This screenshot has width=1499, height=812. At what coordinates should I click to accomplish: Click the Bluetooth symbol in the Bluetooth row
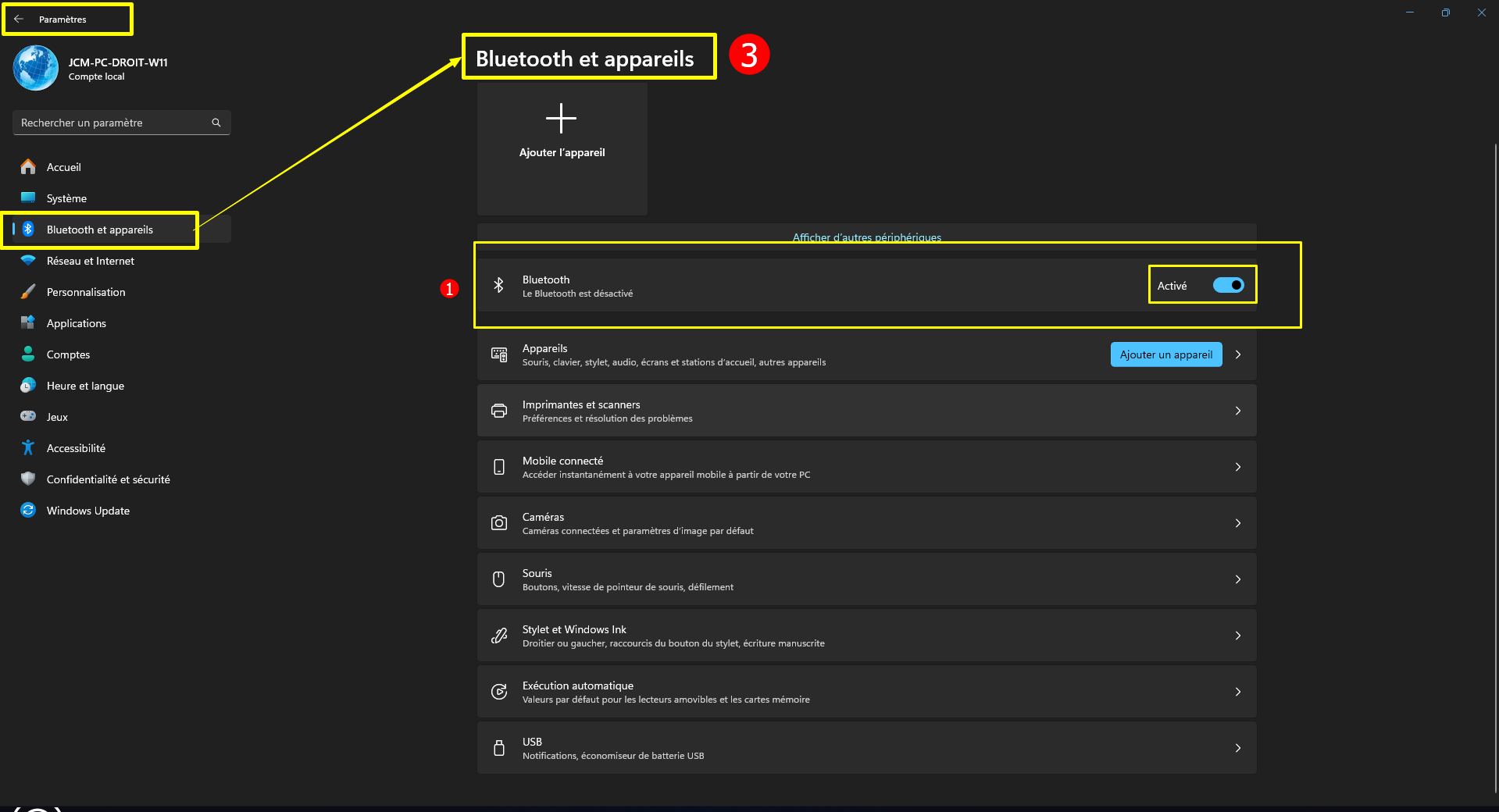coord(499,286)
